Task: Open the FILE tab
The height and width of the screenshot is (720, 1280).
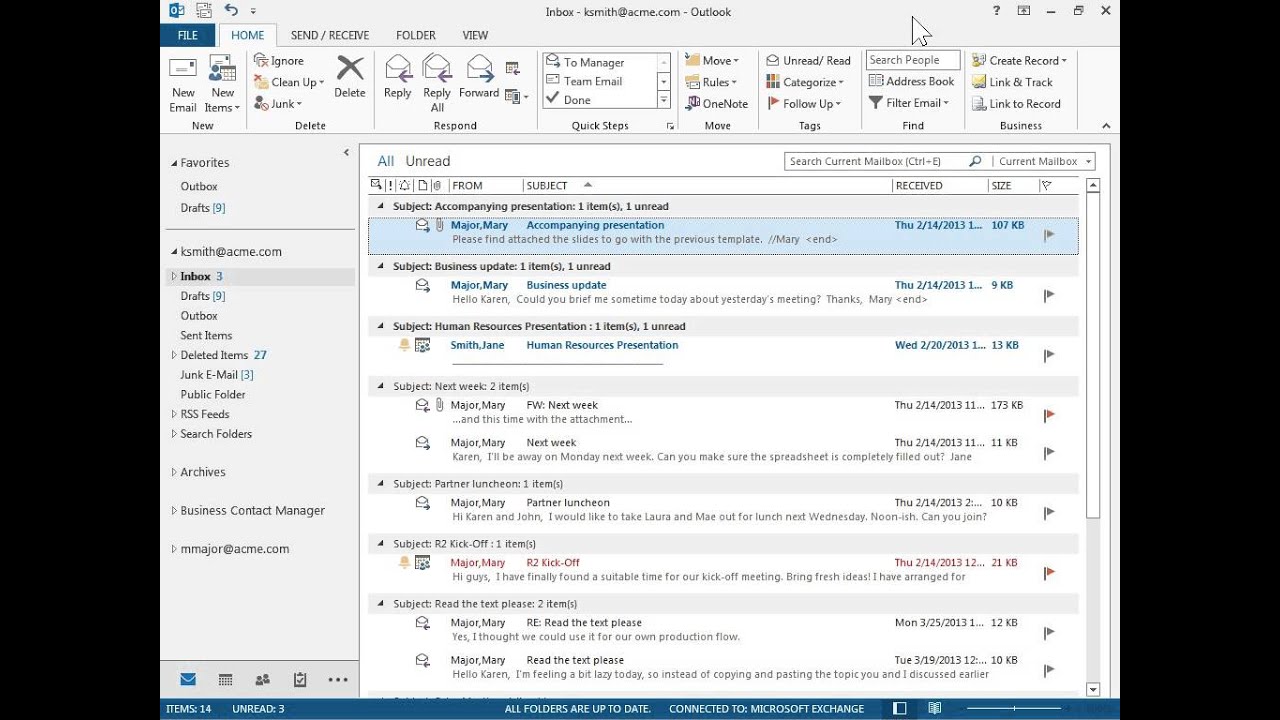Action: pos(188,35)
